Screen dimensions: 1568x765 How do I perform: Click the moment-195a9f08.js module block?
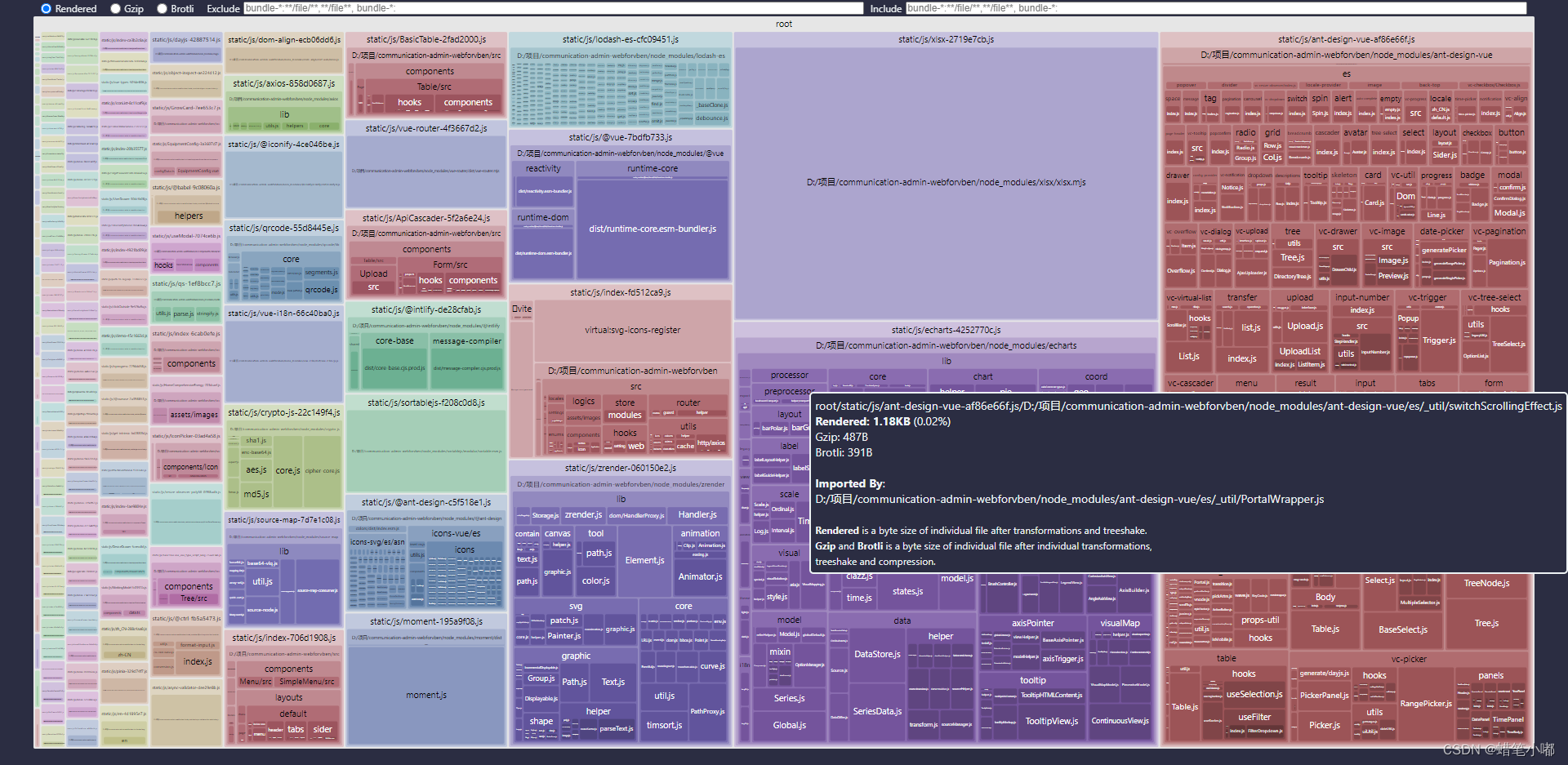[425, 621]
